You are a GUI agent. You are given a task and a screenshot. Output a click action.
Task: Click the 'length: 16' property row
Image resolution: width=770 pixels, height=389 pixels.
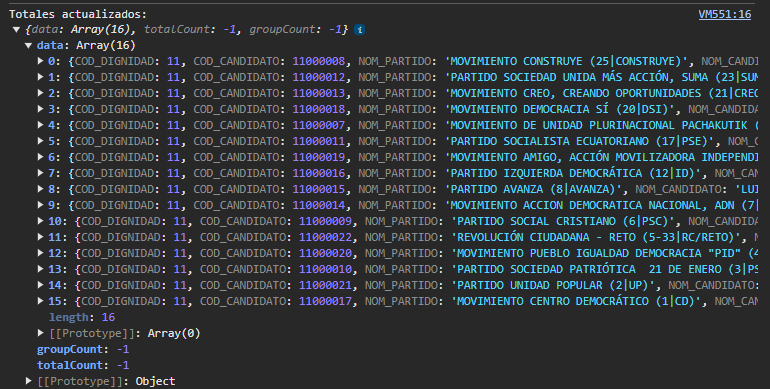point(82,317)
